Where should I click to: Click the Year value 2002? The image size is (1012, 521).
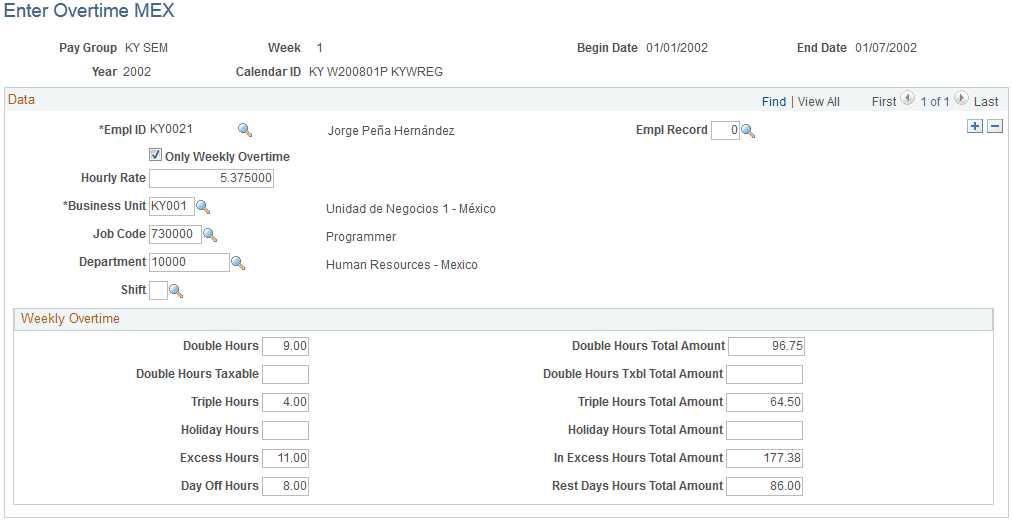tap(137, 72)
